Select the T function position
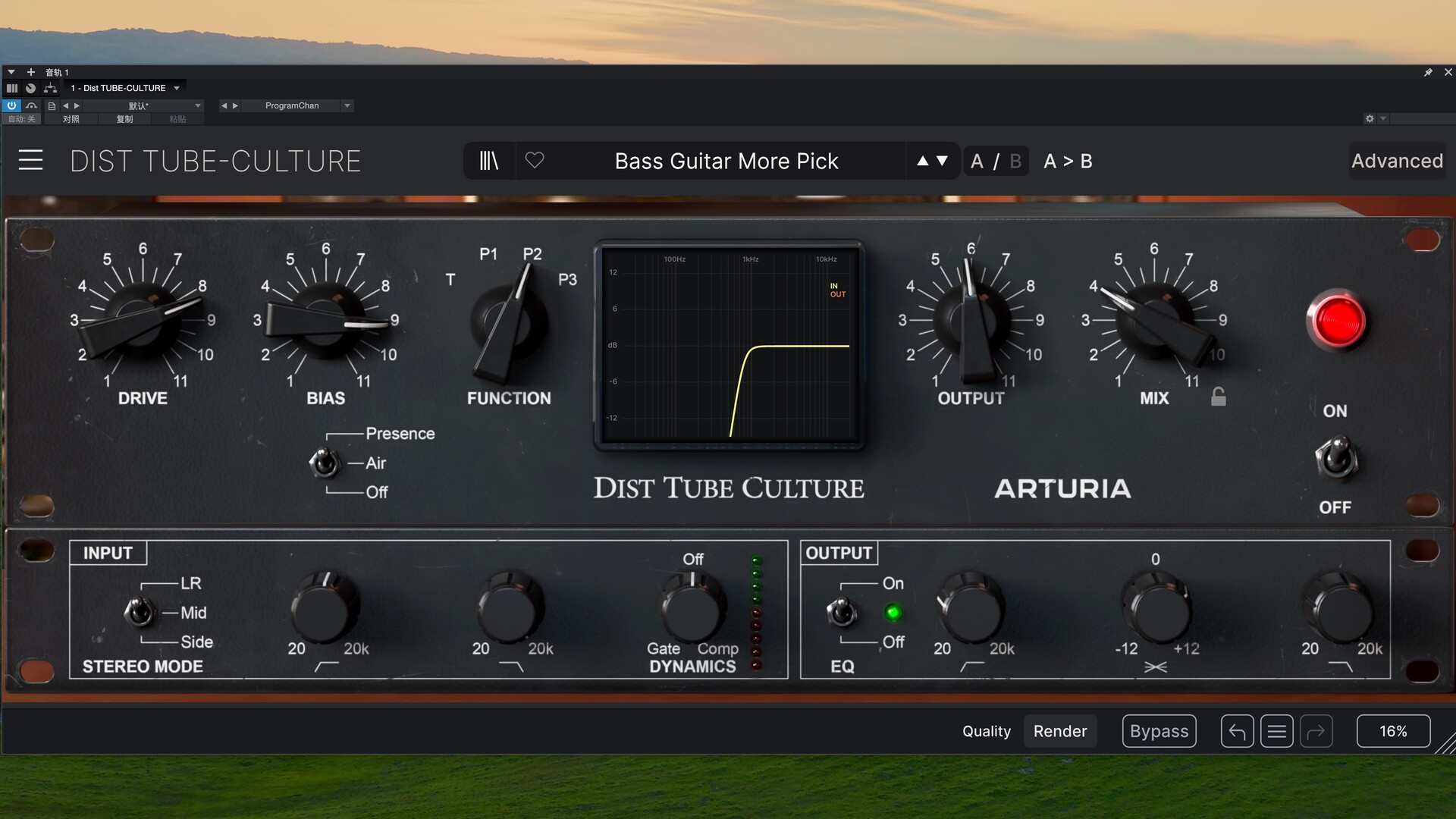This screenshot has width=1456, height=819. click(x=450, y=280)
